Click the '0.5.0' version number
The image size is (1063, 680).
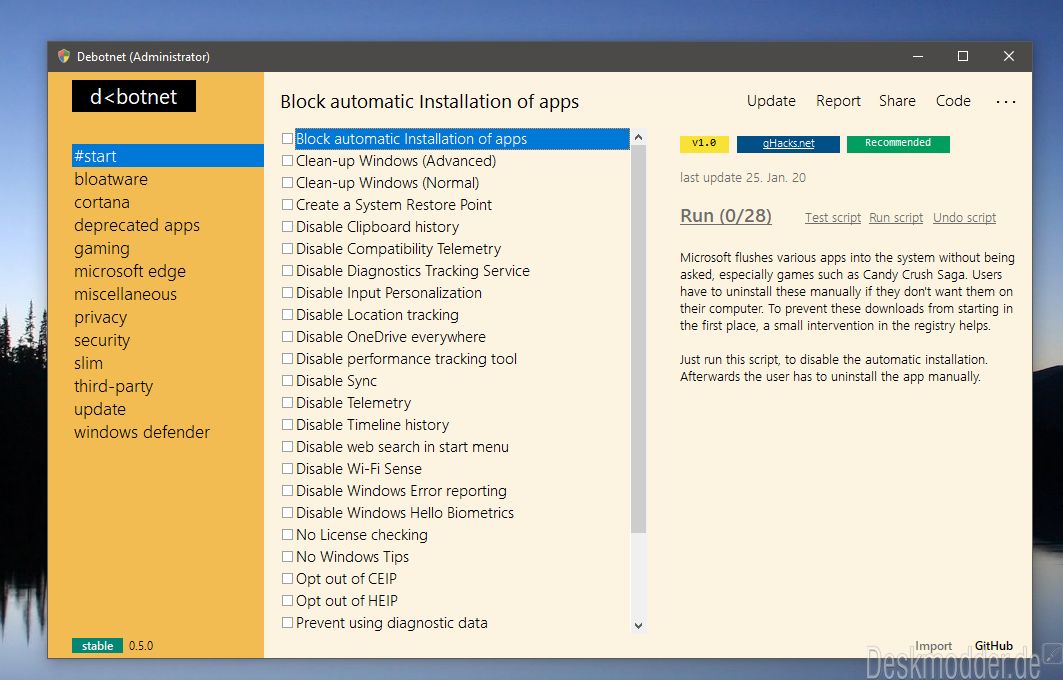pos(141,646)
